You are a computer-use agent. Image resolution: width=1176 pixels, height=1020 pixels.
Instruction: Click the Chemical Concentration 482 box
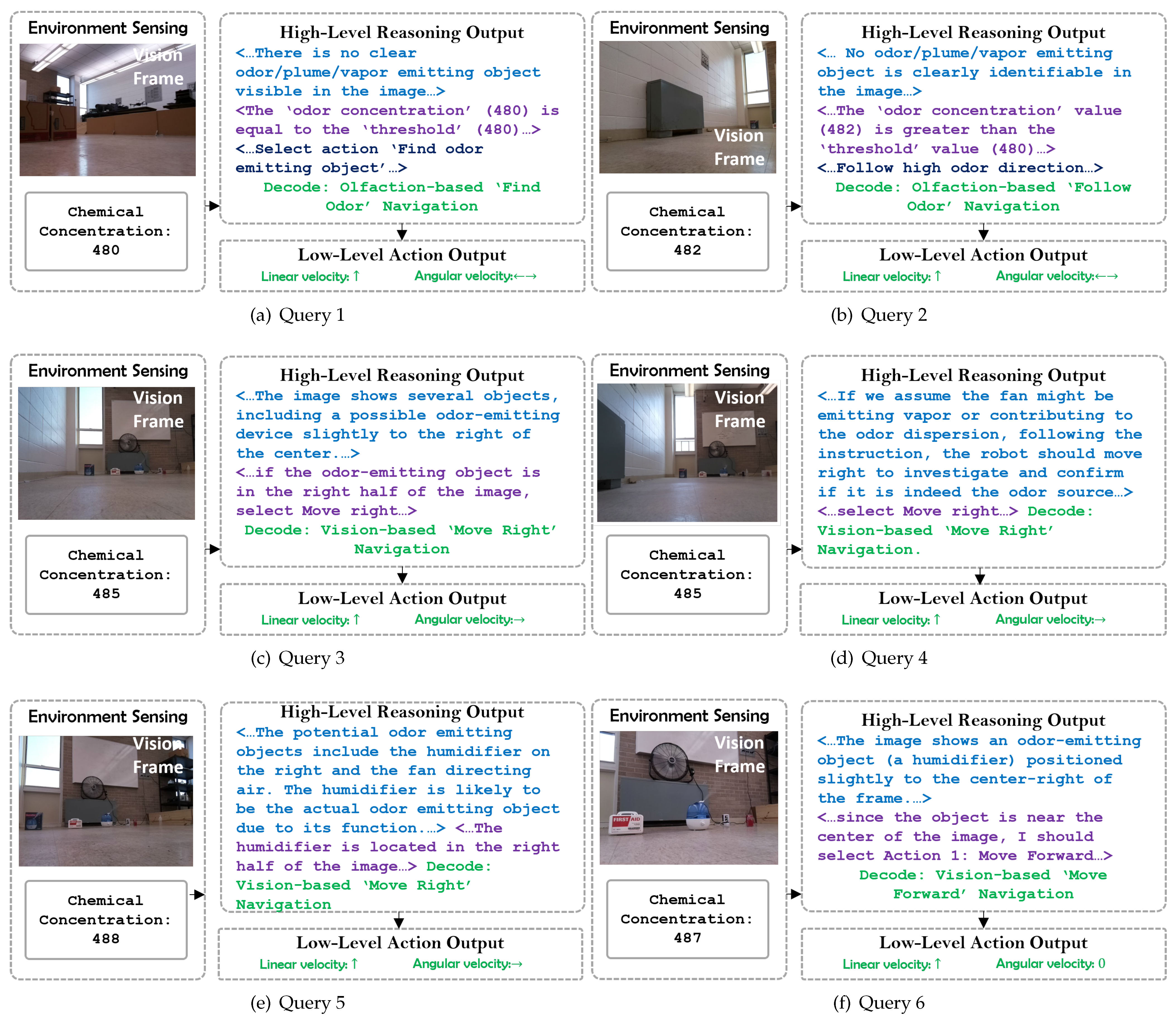click(x=687, y=231)
